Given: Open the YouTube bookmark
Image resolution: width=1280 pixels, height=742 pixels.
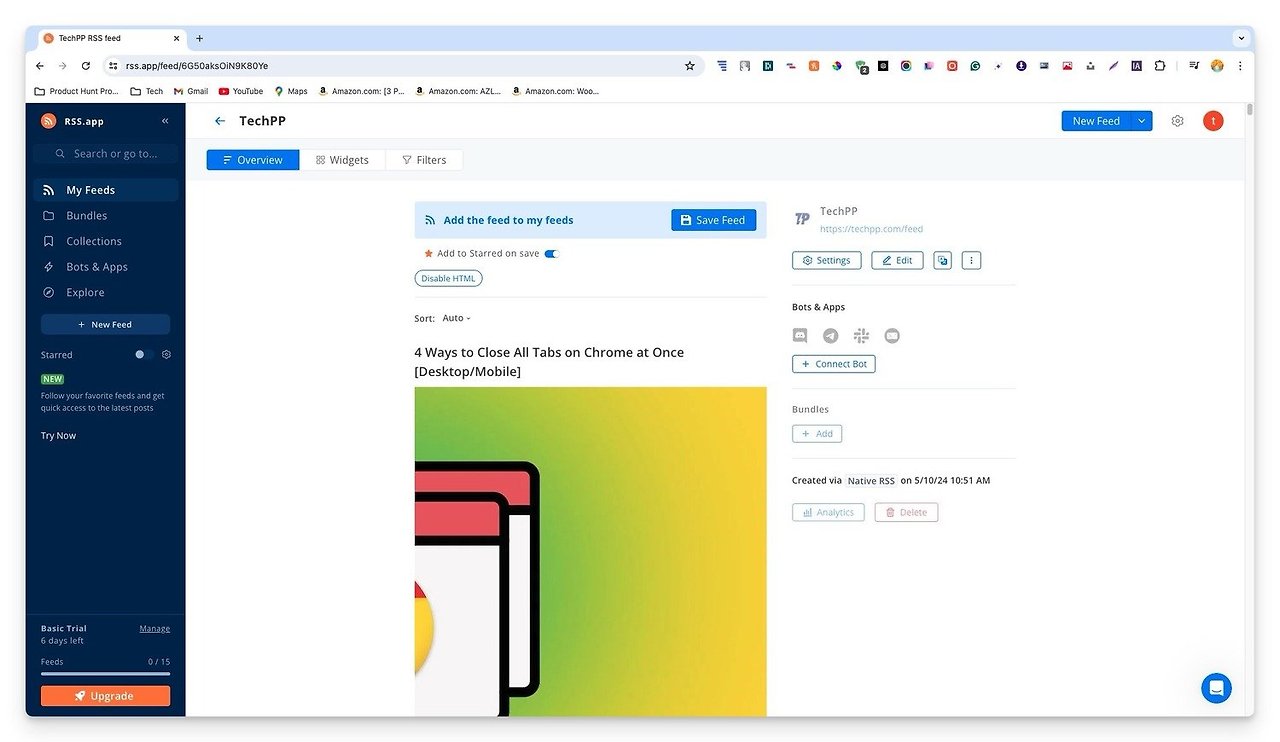Looking at the screenshot, I should pyautogui.click(x=241, y=91).
